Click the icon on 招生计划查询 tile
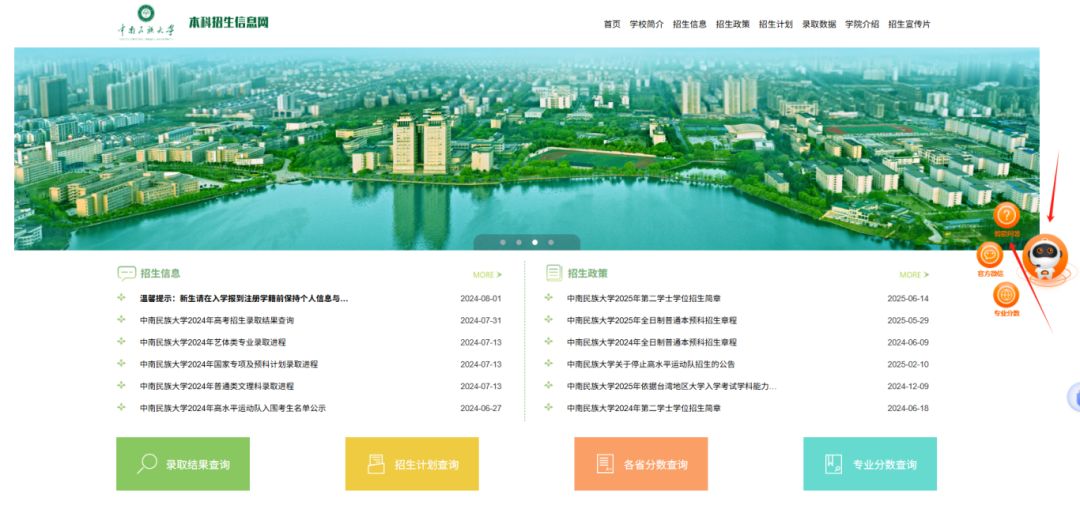Viewport: 1080px width, 506px height. click(x=376, y=464)
